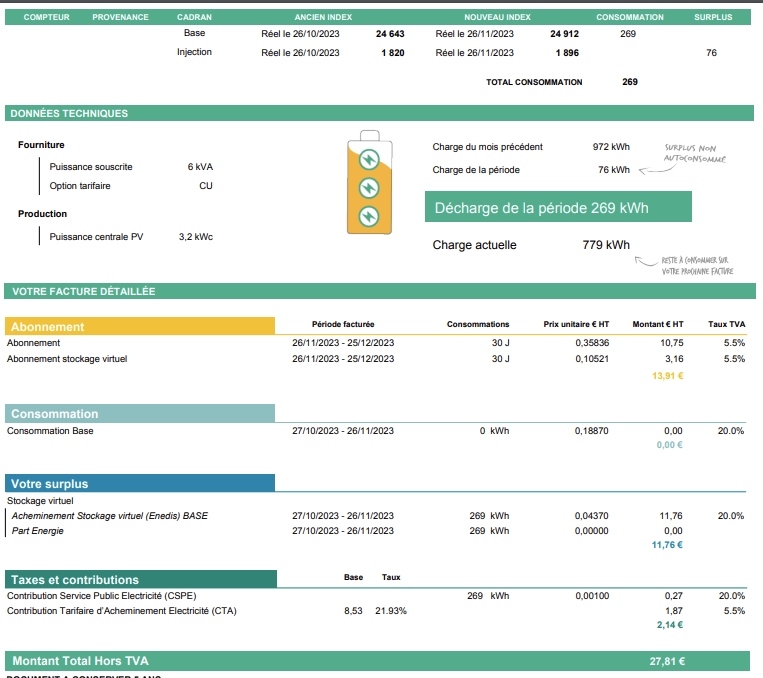Click the 'DONNÉES TECHNIQUES' heading

tap(70, 113)
